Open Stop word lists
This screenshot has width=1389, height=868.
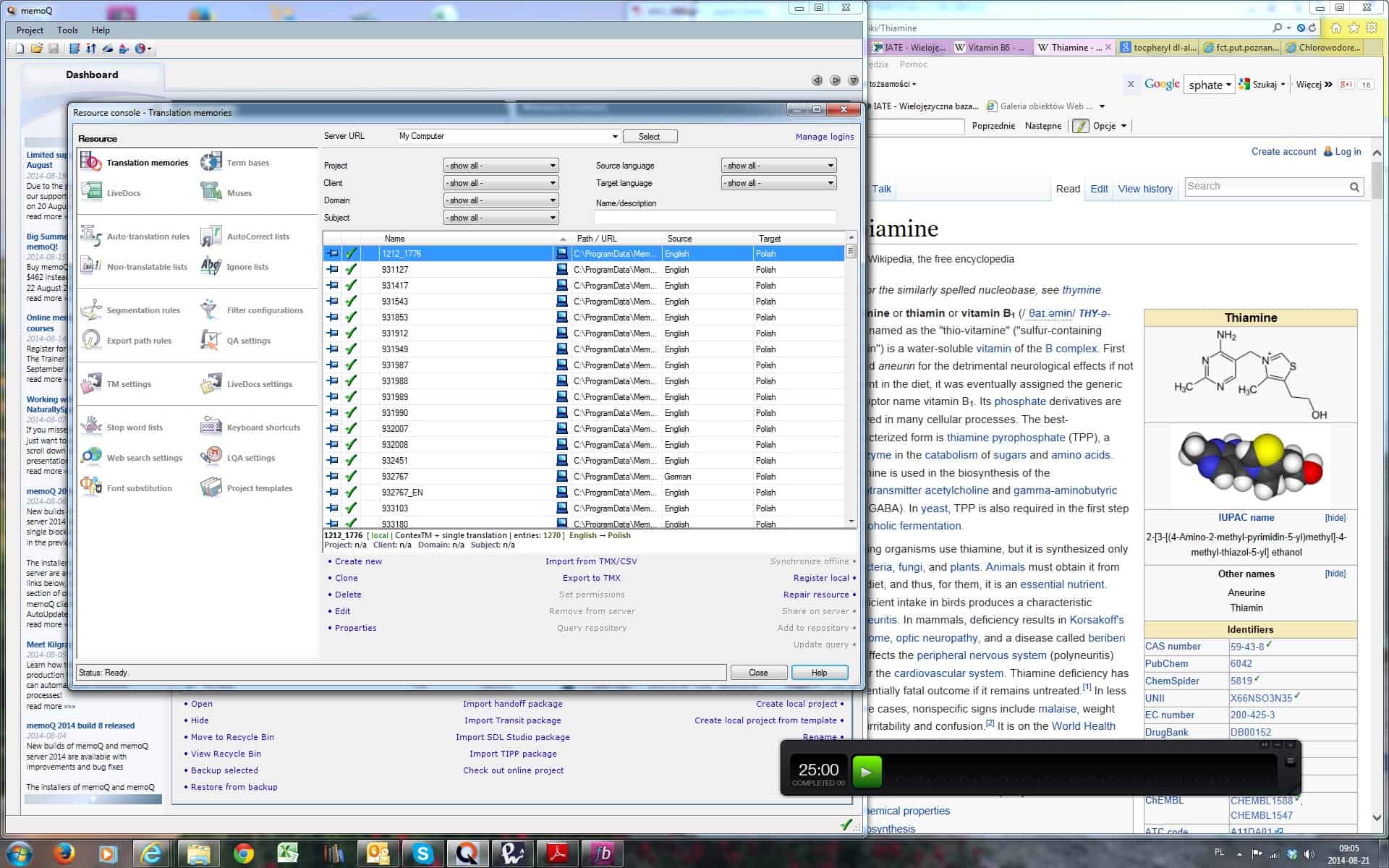point(122,427)
